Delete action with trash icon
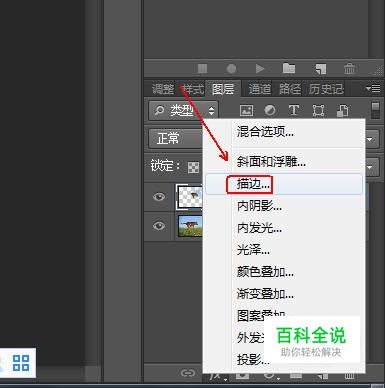 (349, 68)
